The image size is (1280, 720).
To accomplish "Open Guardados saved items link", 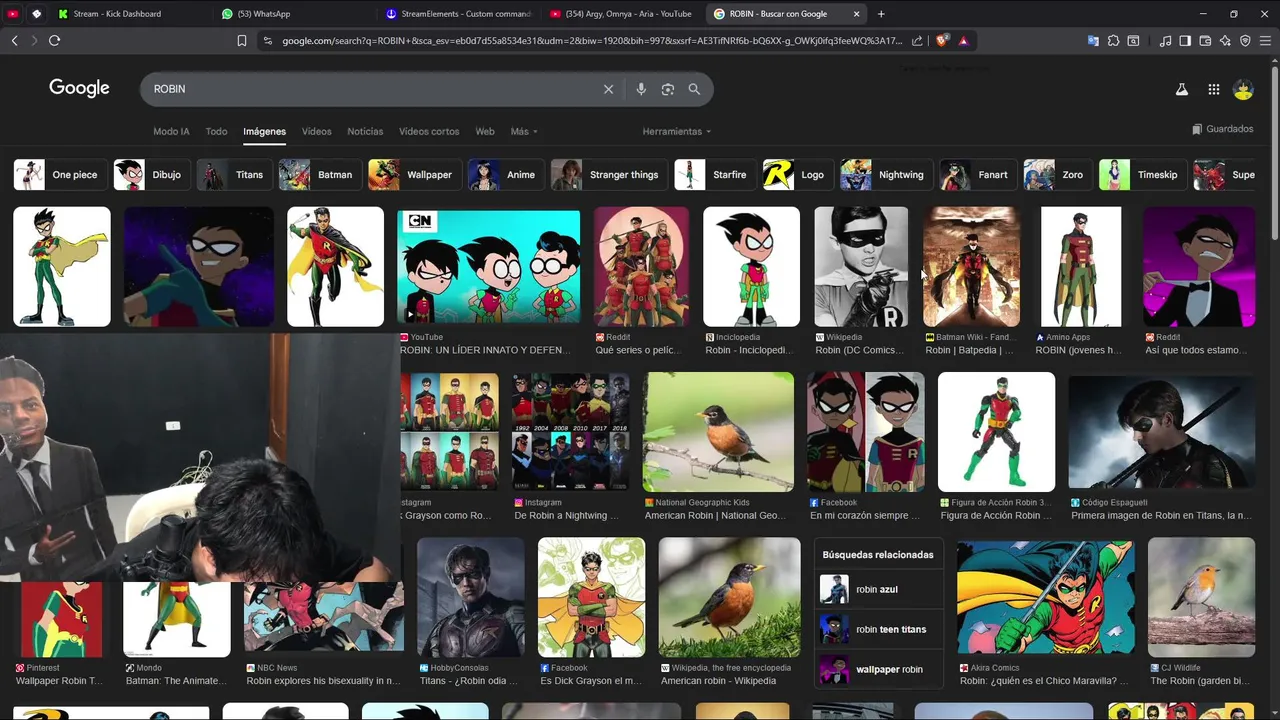I will pos(1223,129).
